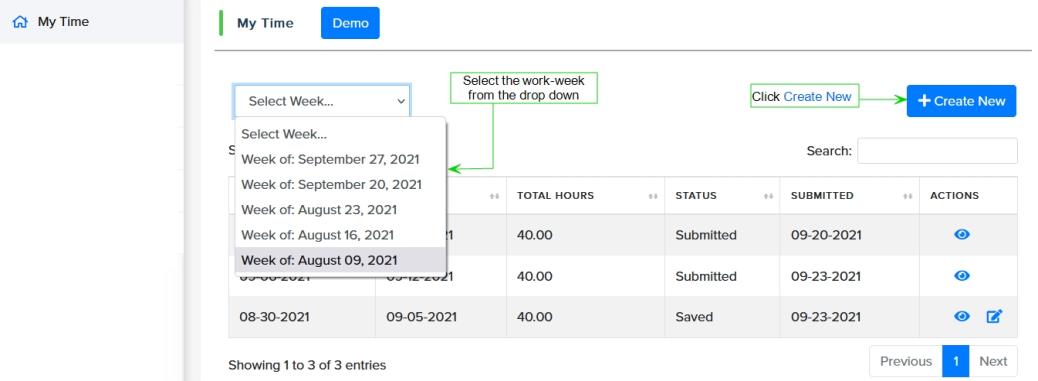Viewport: 1038px width, 381px height.
Task: Click the eye icon in the second Submitted row
Action: [961, 276]
